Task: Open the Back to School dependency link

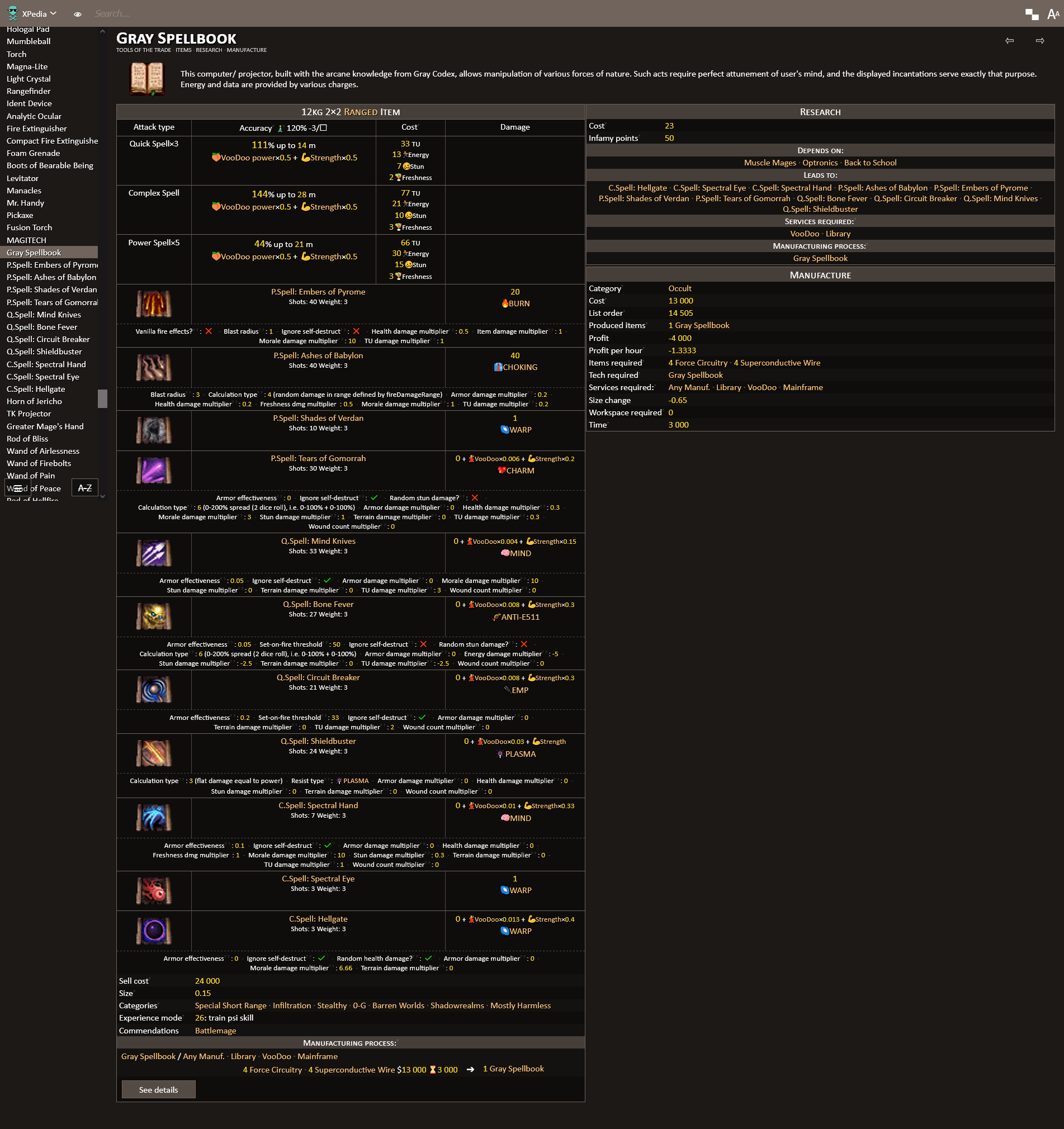Action: point(871,163)
